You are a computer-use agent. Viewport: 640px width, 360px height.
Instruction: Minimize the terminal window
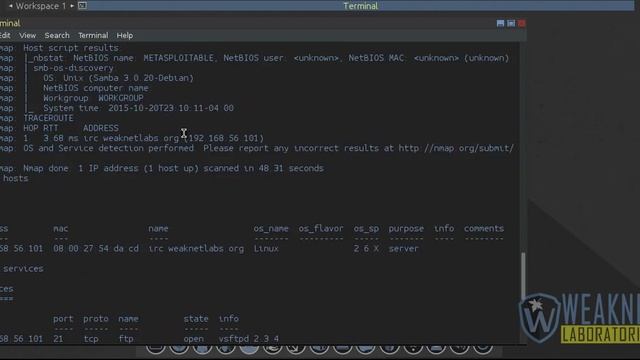click(x=500, y=23)
